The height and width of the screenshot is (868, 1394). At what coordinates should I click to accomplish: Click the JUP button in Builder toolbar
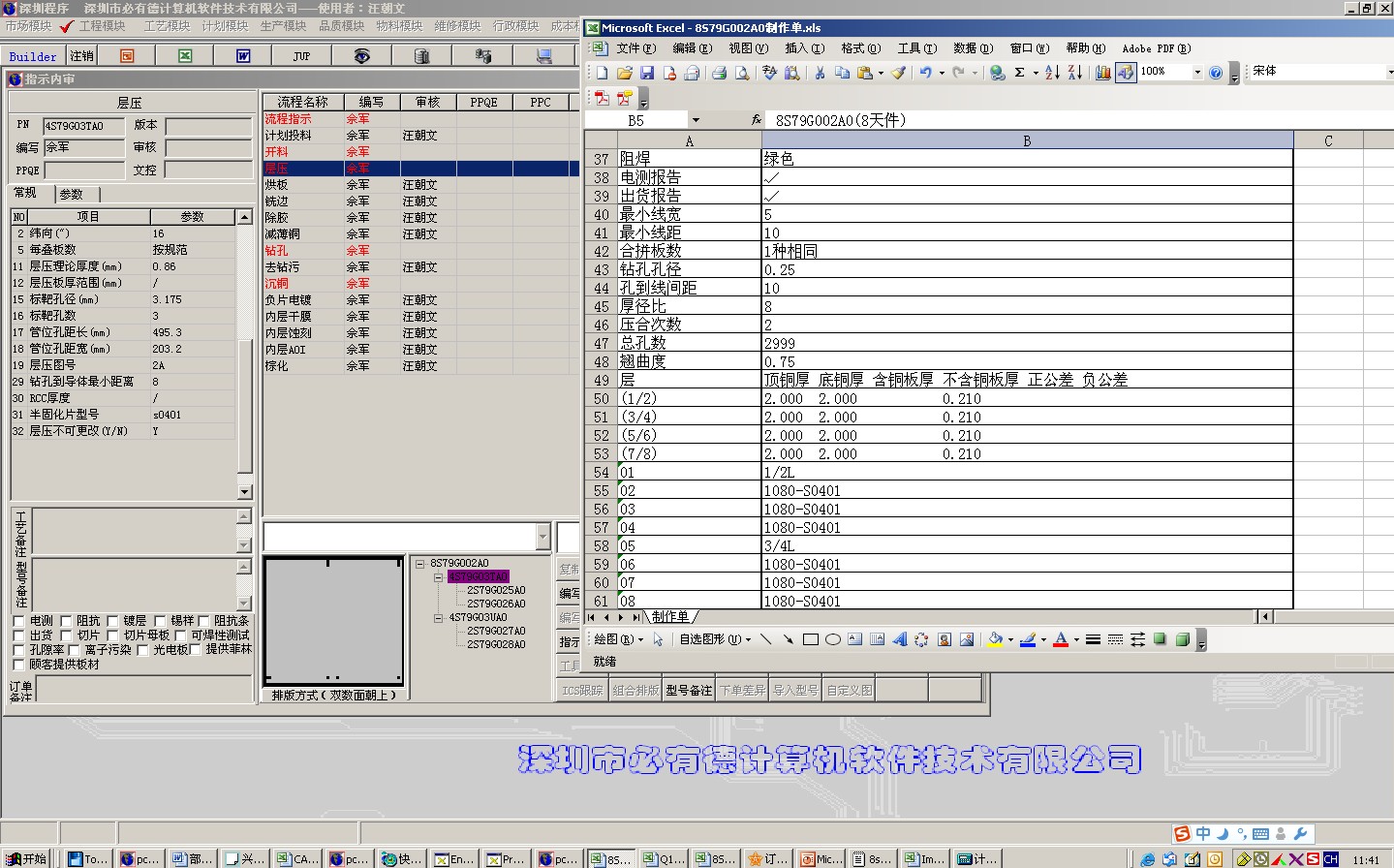pos(301,56)
